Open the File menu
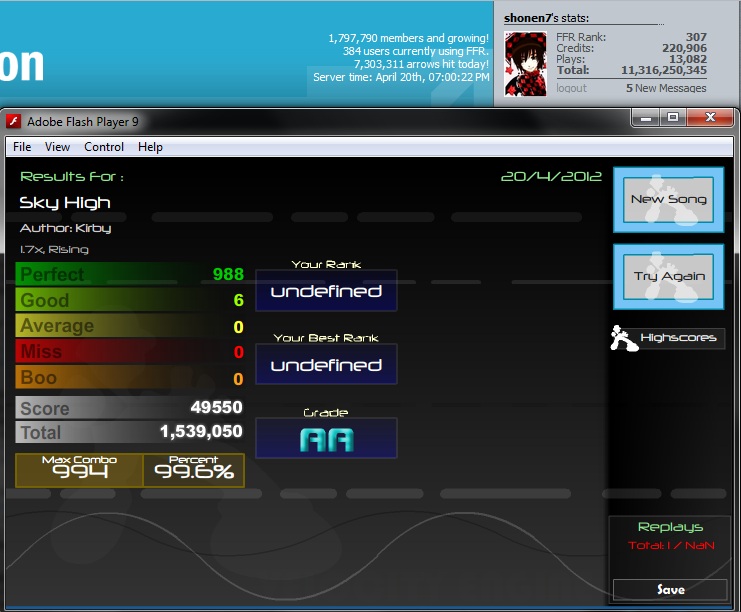Screen dimensions: 741x612 point(22,147)
